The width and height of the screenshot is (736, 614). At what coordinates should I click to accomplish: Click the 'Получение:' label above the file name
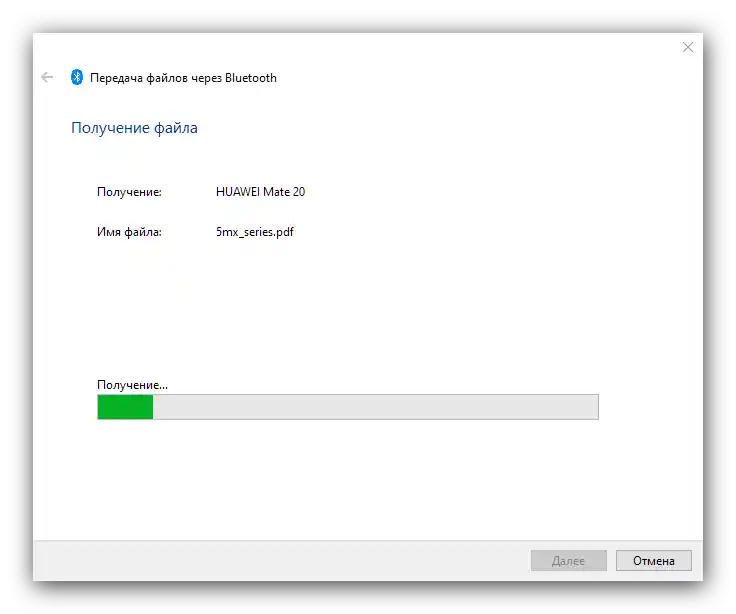click(129, 192)
